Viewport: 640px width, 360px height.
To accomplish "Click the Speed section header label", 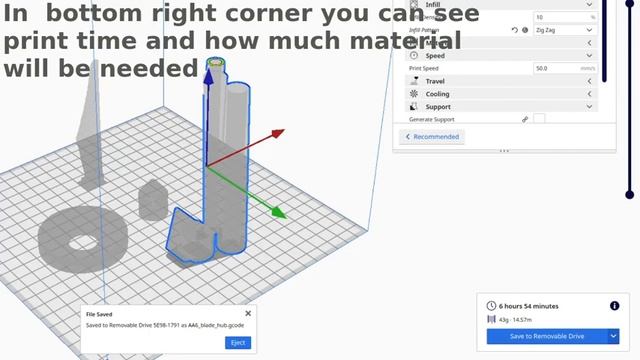I will coord(435,56).
